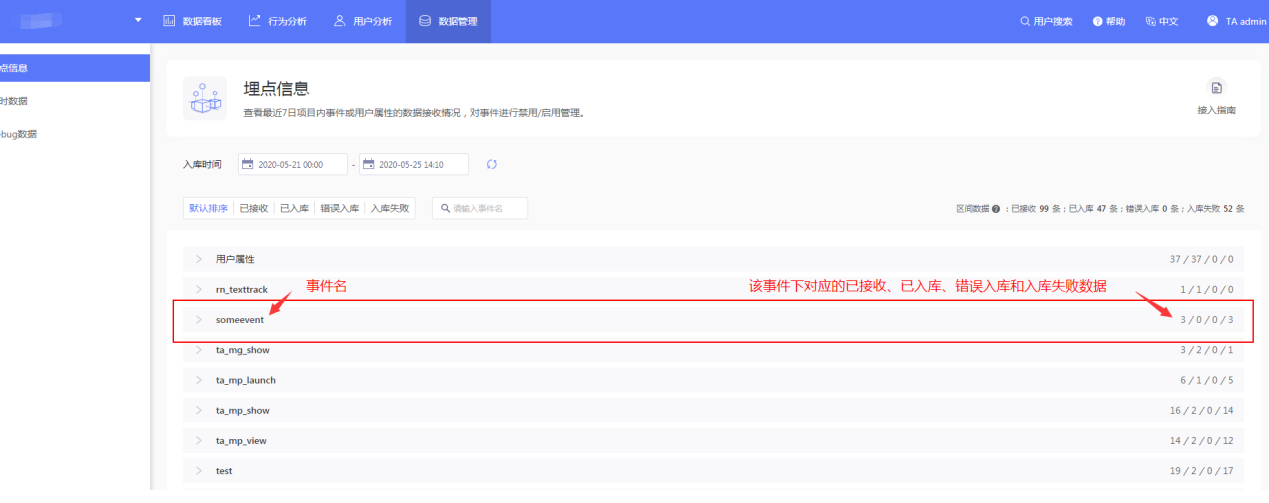Click the start date field 2020-05-21 00:00

coord(293,164)
